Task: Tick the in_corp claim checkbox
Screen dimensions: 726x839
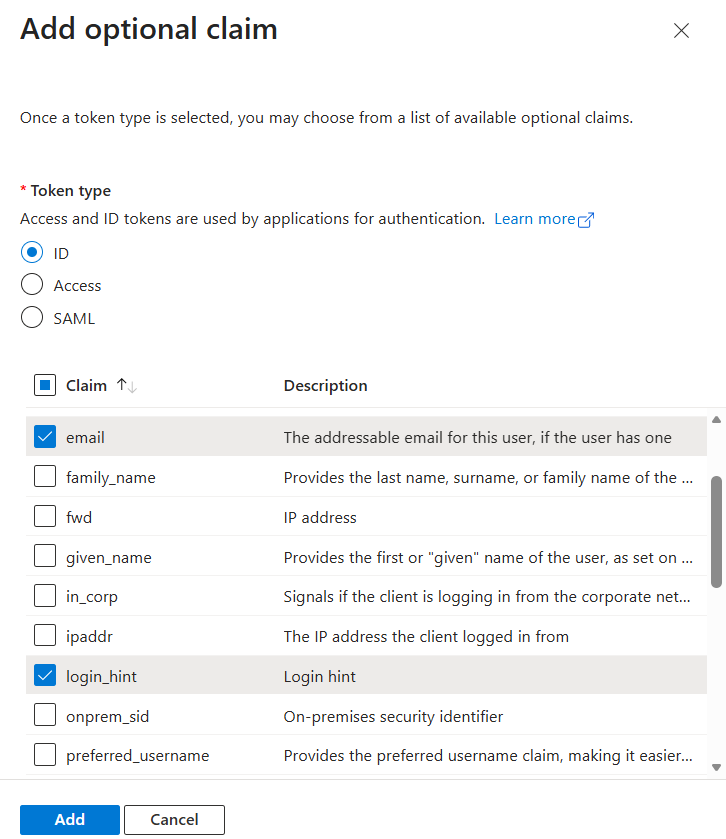Action: (x=45, y=597)
